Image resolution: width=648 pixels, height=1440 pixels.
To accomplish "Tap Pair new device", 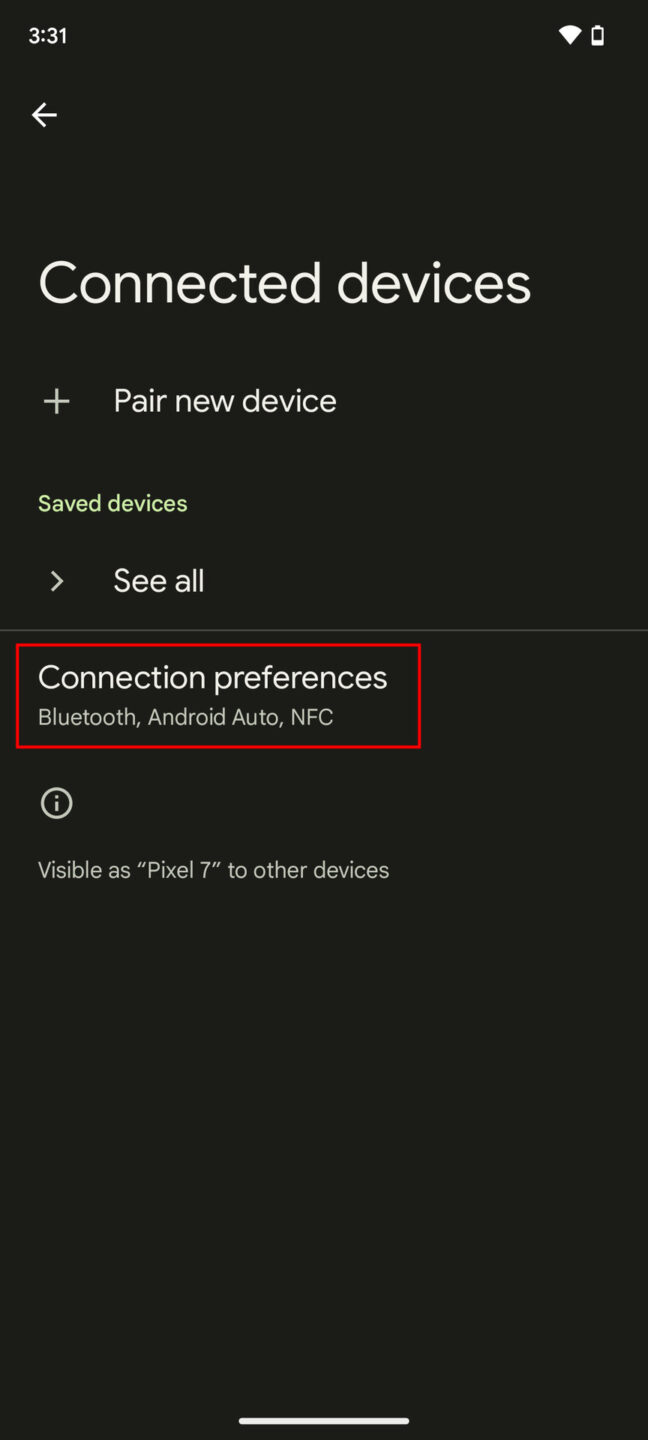I will tap(224, 400).
